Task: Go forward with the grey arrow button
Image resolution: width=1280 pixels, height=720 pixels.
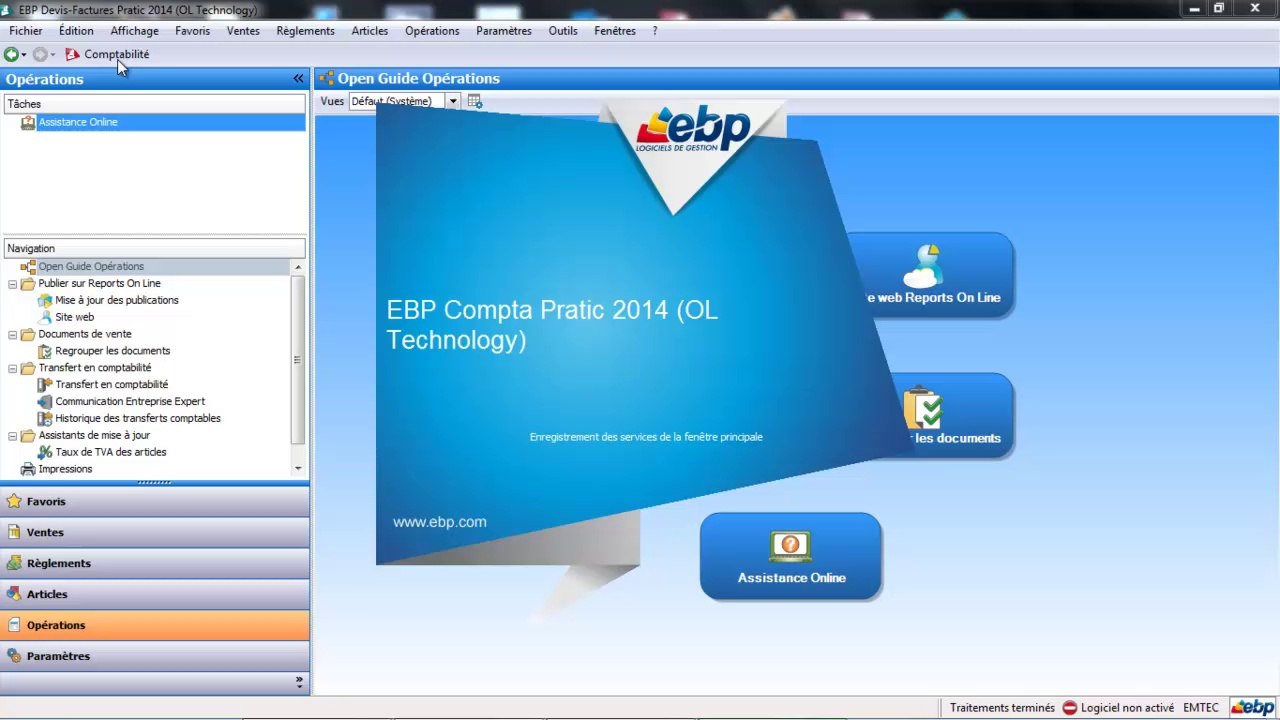Action: (40, 54)
